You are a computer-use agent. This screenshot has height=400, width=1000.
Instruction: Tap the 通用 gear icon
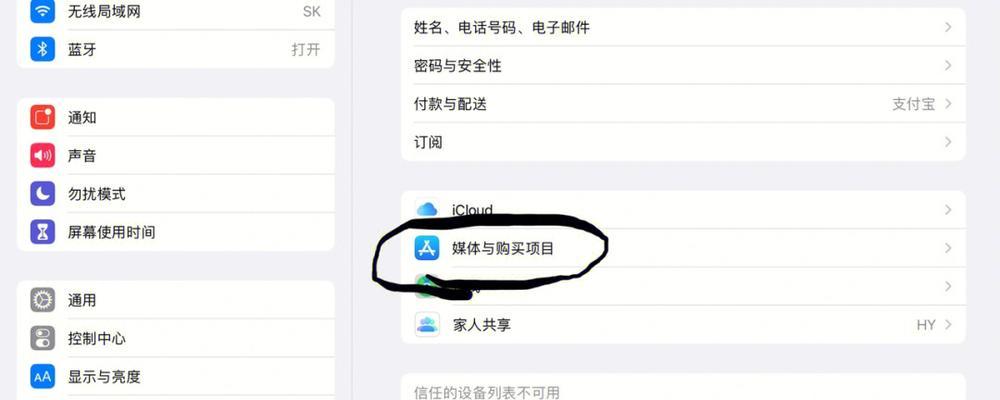[x=43, y=300]
